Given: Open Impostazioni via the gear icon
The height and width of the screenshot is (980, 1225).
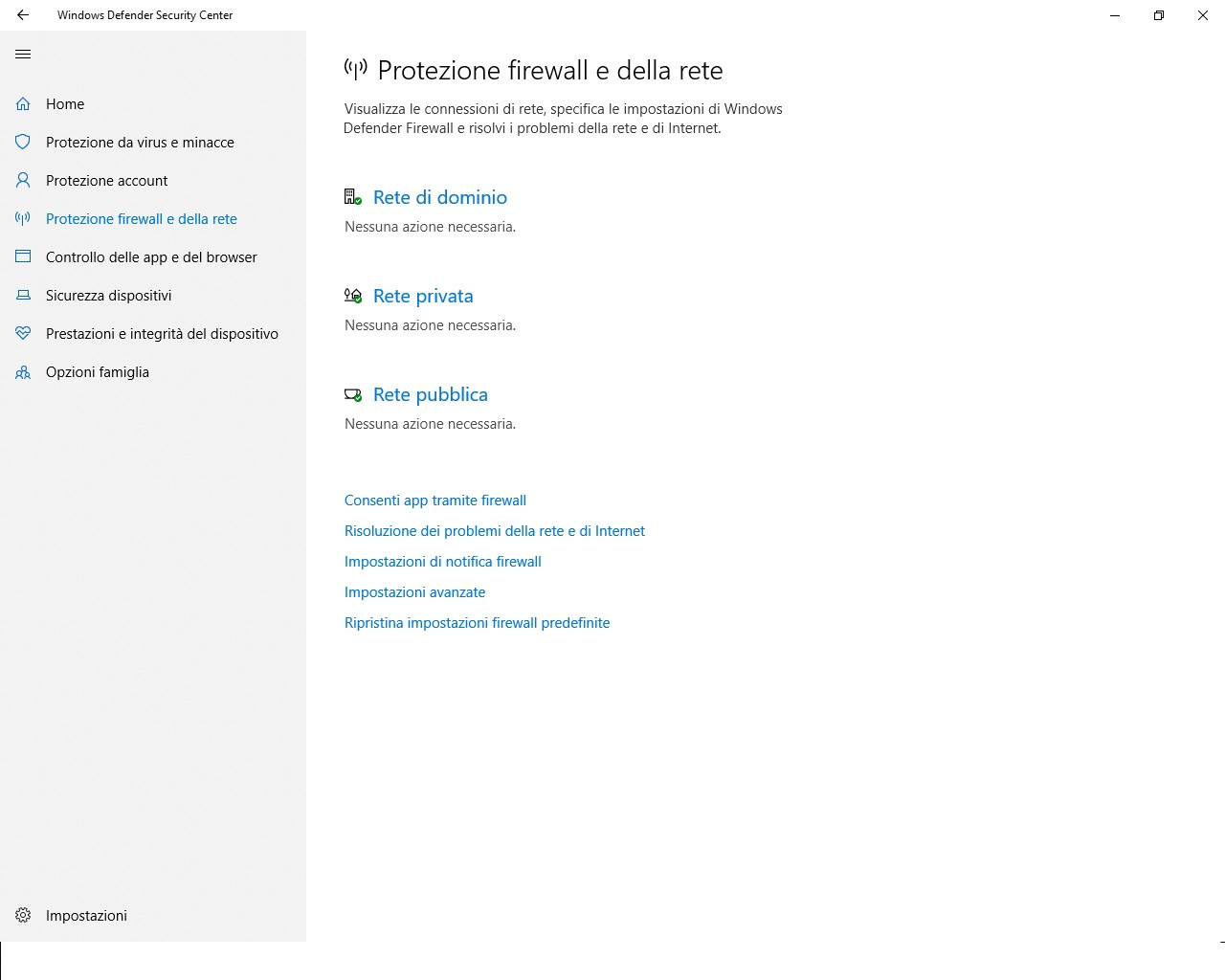Looking at the screenshot, I should [x=23, y=915].
